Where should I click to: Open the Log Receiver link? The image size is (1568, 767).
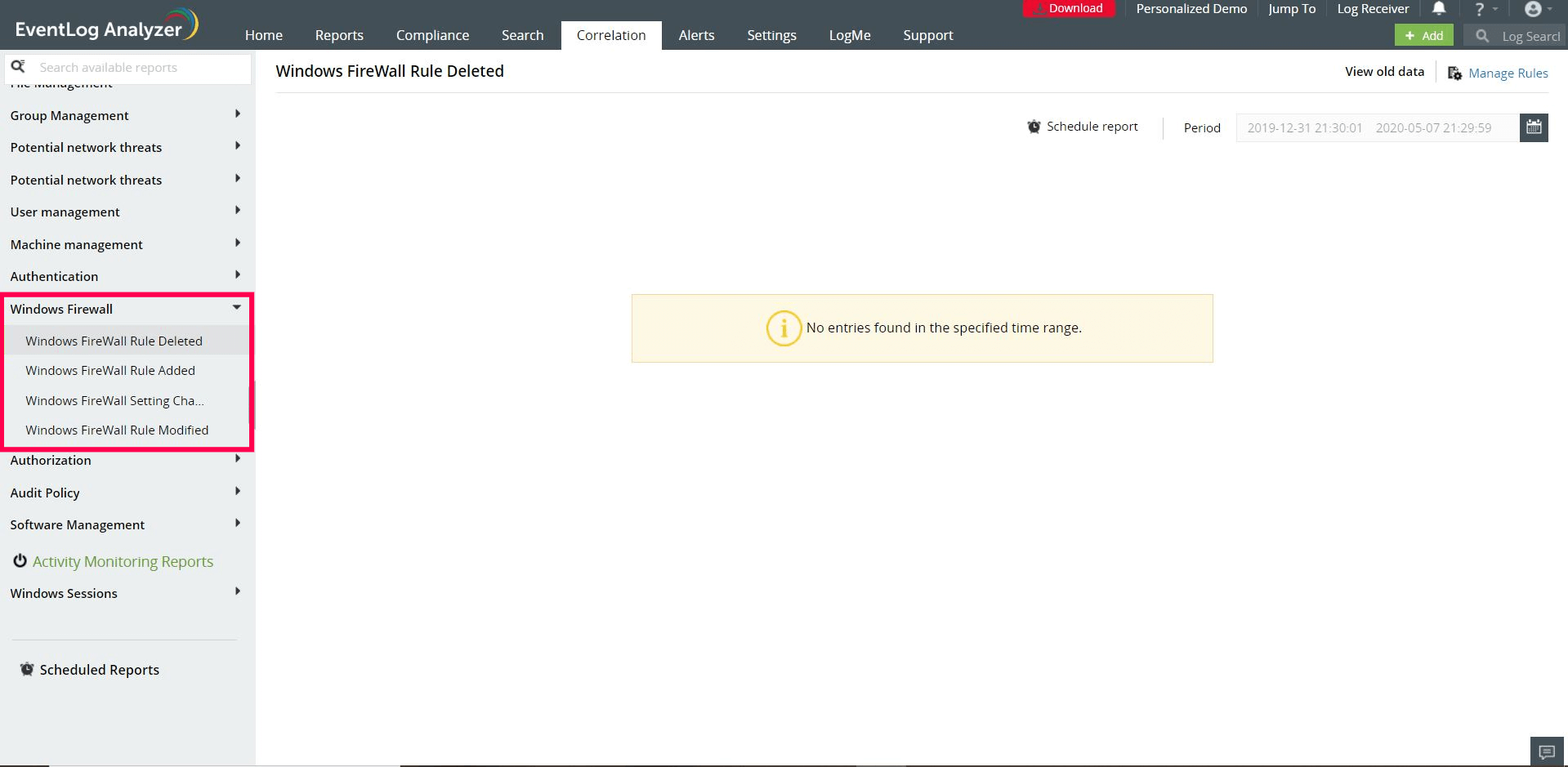point(1373,9)
